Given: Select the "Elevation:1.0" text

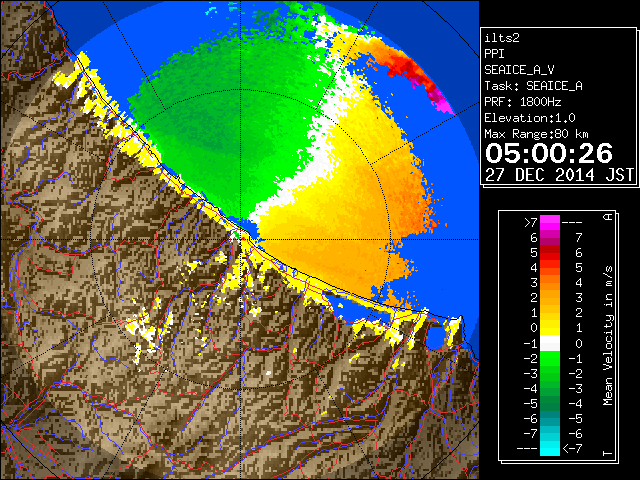Looking at the screenshot, I should point(530,118).
